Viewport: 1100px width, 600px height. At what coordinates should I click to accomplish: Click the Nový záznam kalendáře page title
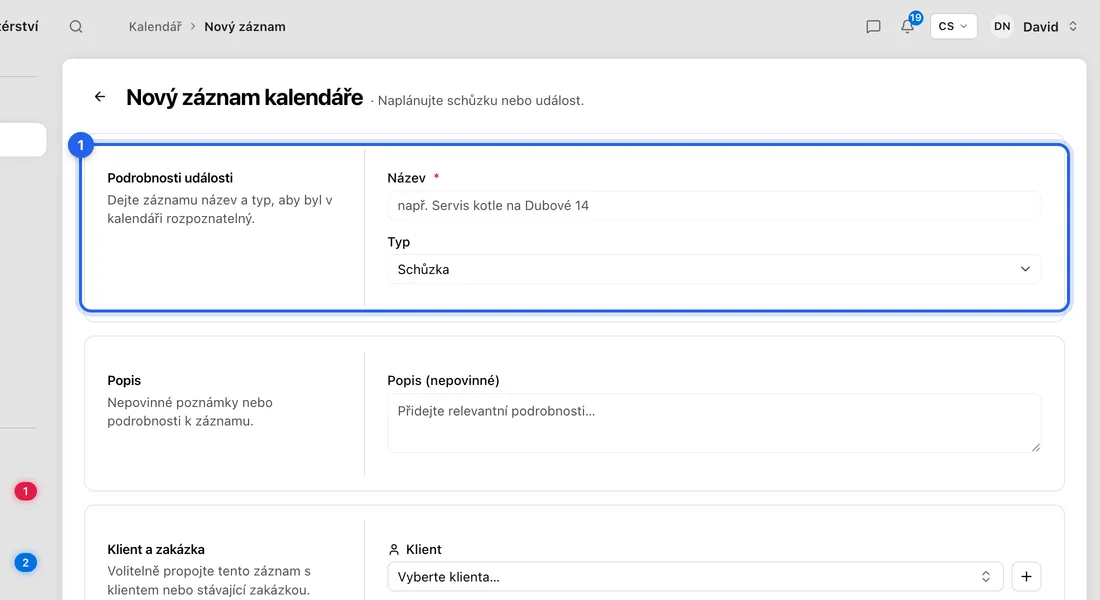(x=245, y=98)
